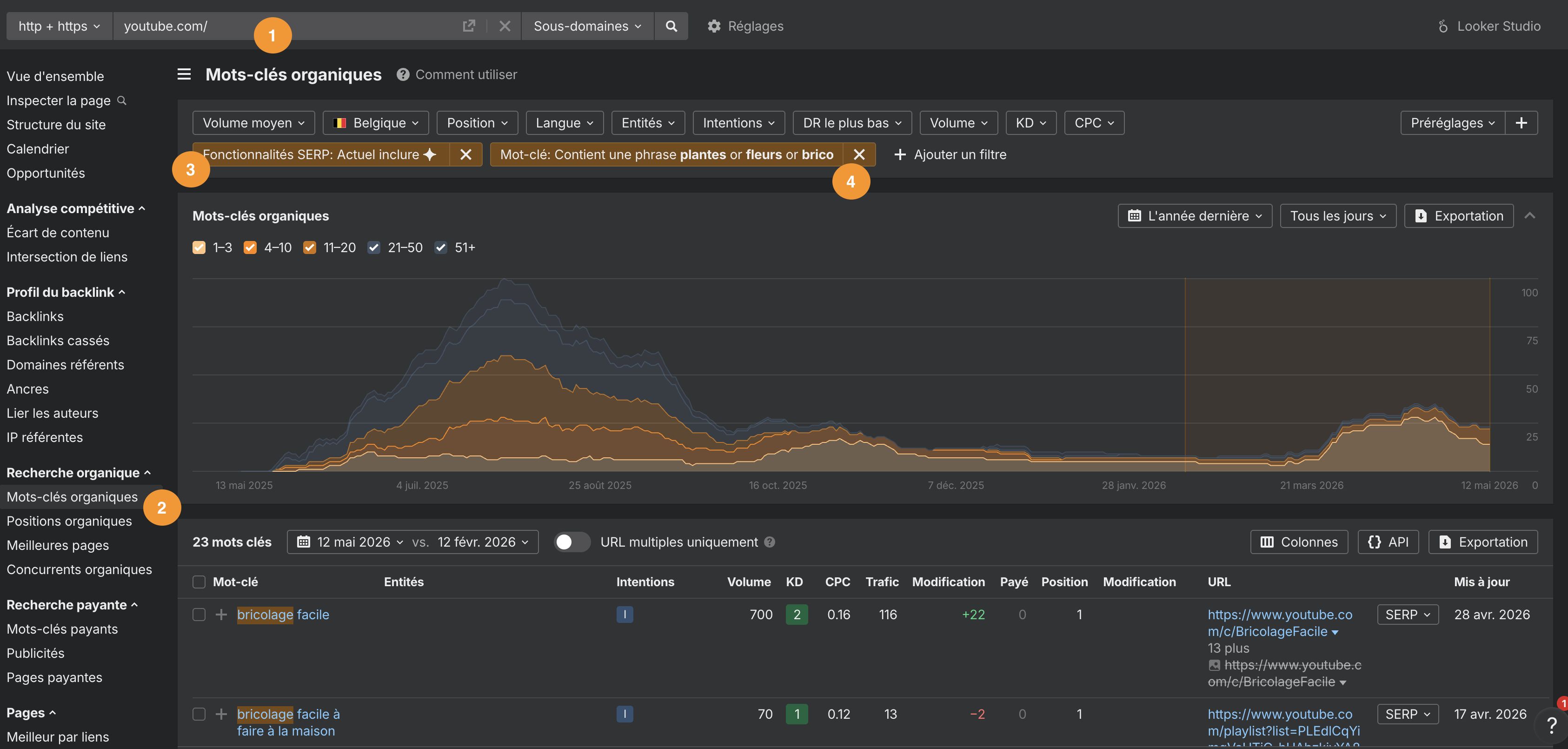Open the Belgique country dropdown
Viewport: 1568px width, 749px height.
[x=376, y=123]
